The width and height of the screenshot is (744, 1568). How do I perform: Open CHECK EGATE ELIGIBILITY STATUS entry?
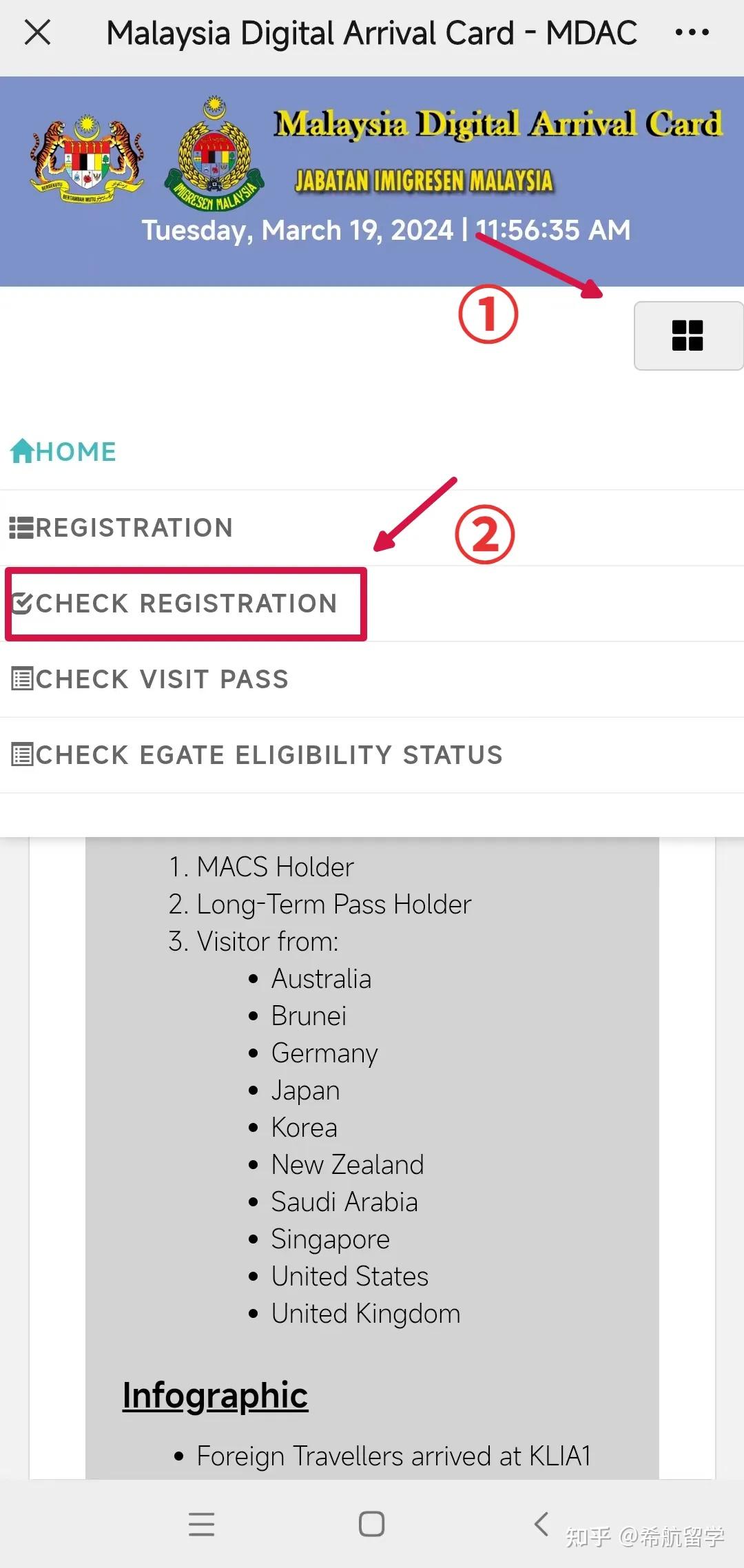[269, 755]
